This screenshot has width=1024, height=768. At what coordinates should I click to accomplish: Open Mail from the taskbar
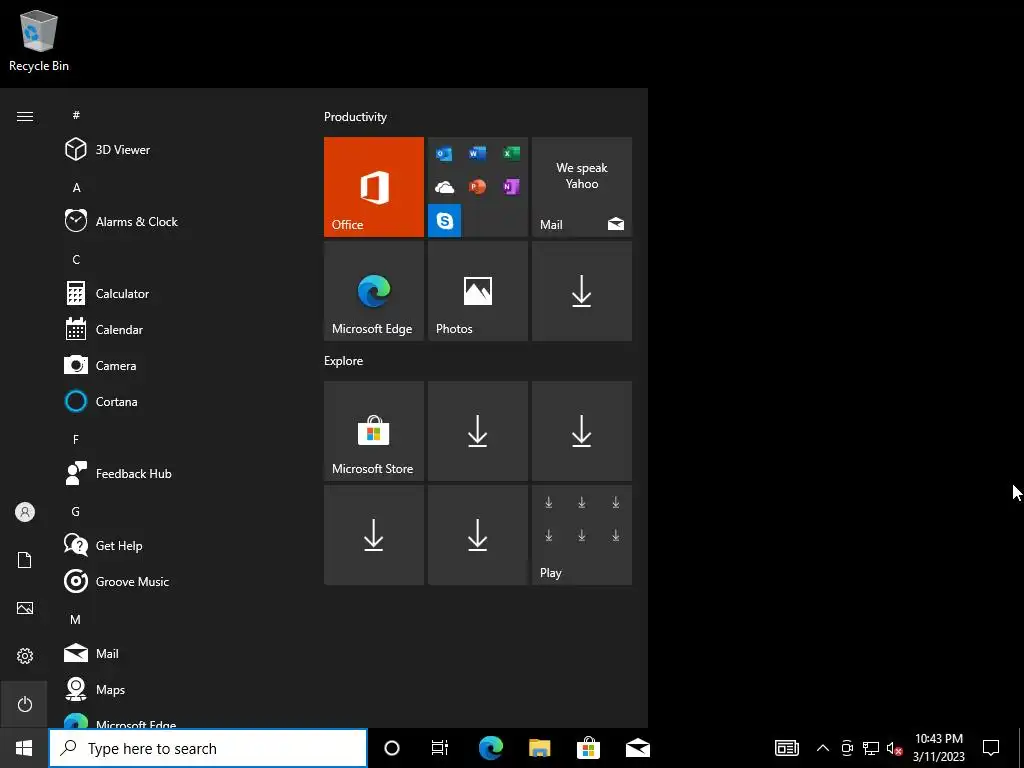point(637,748)
